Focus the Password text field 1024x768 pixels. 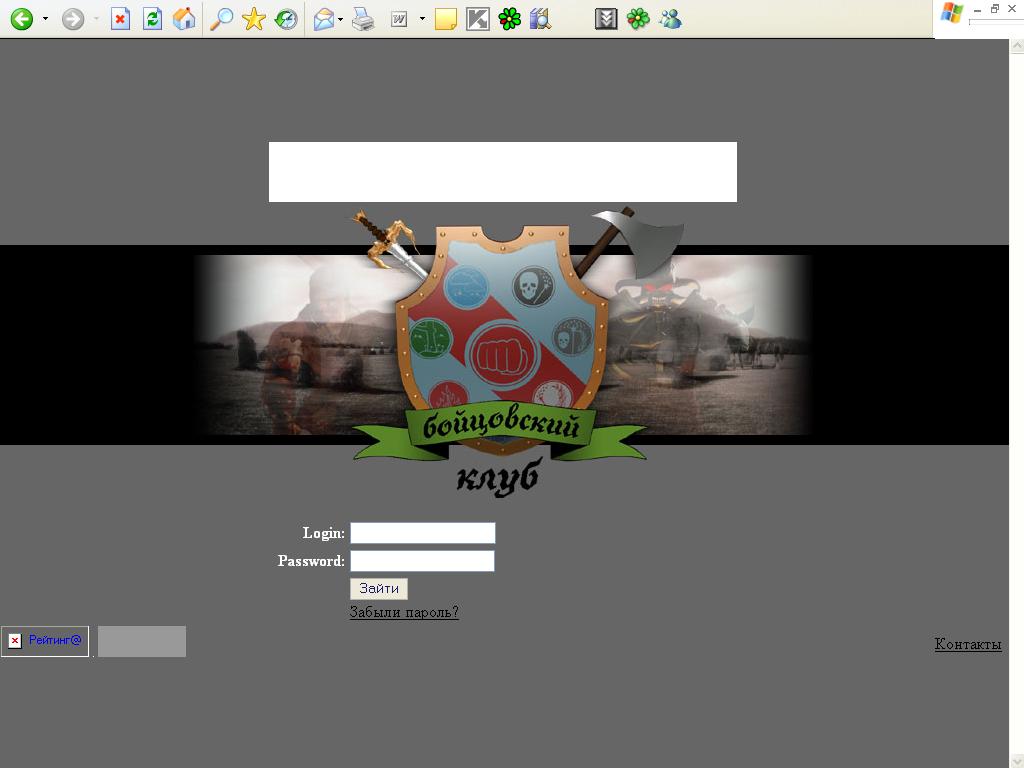(423, 561)
